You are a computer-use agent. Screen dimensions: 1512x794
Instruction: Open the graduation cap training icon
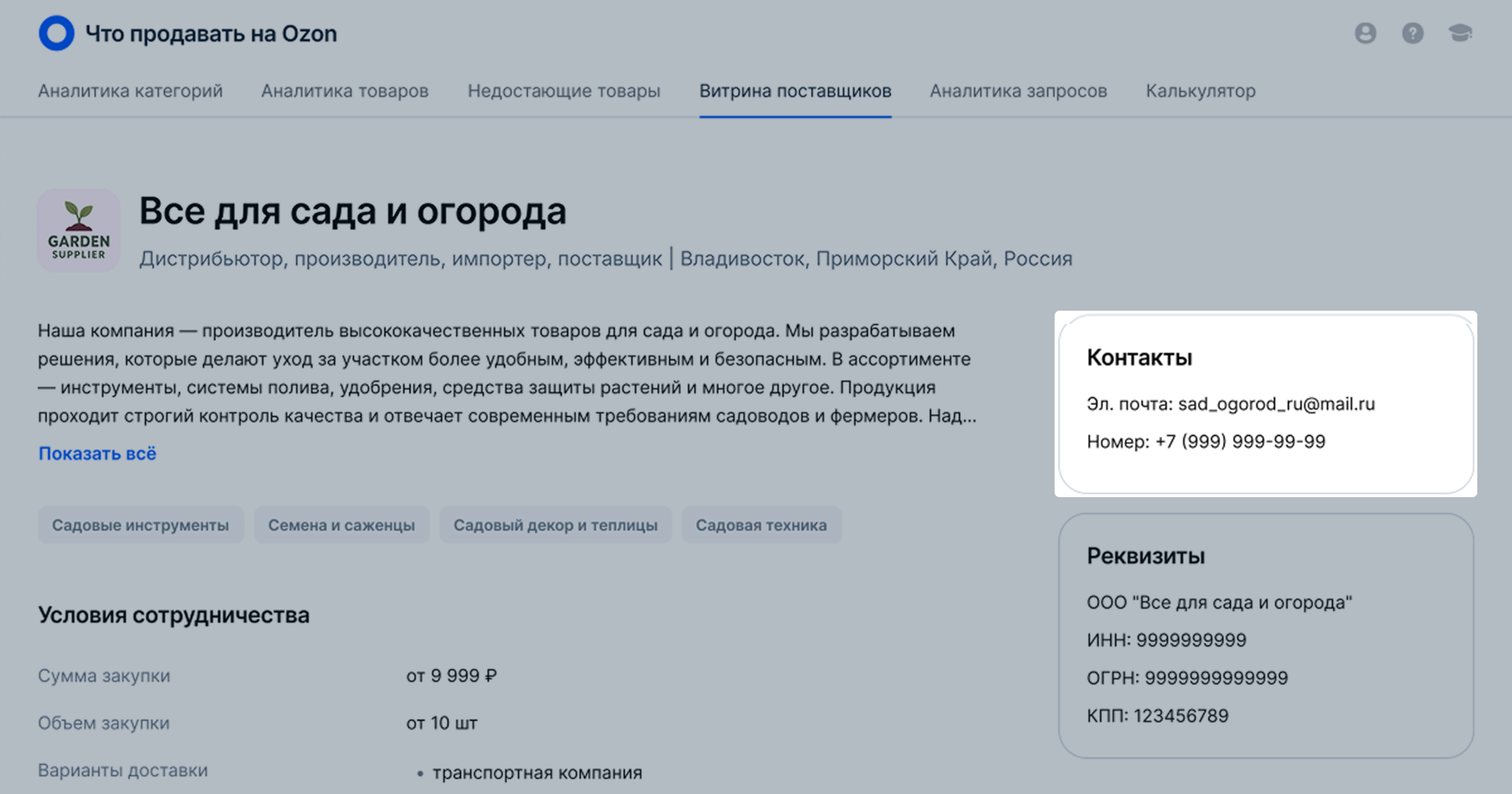pos(1460,33)
